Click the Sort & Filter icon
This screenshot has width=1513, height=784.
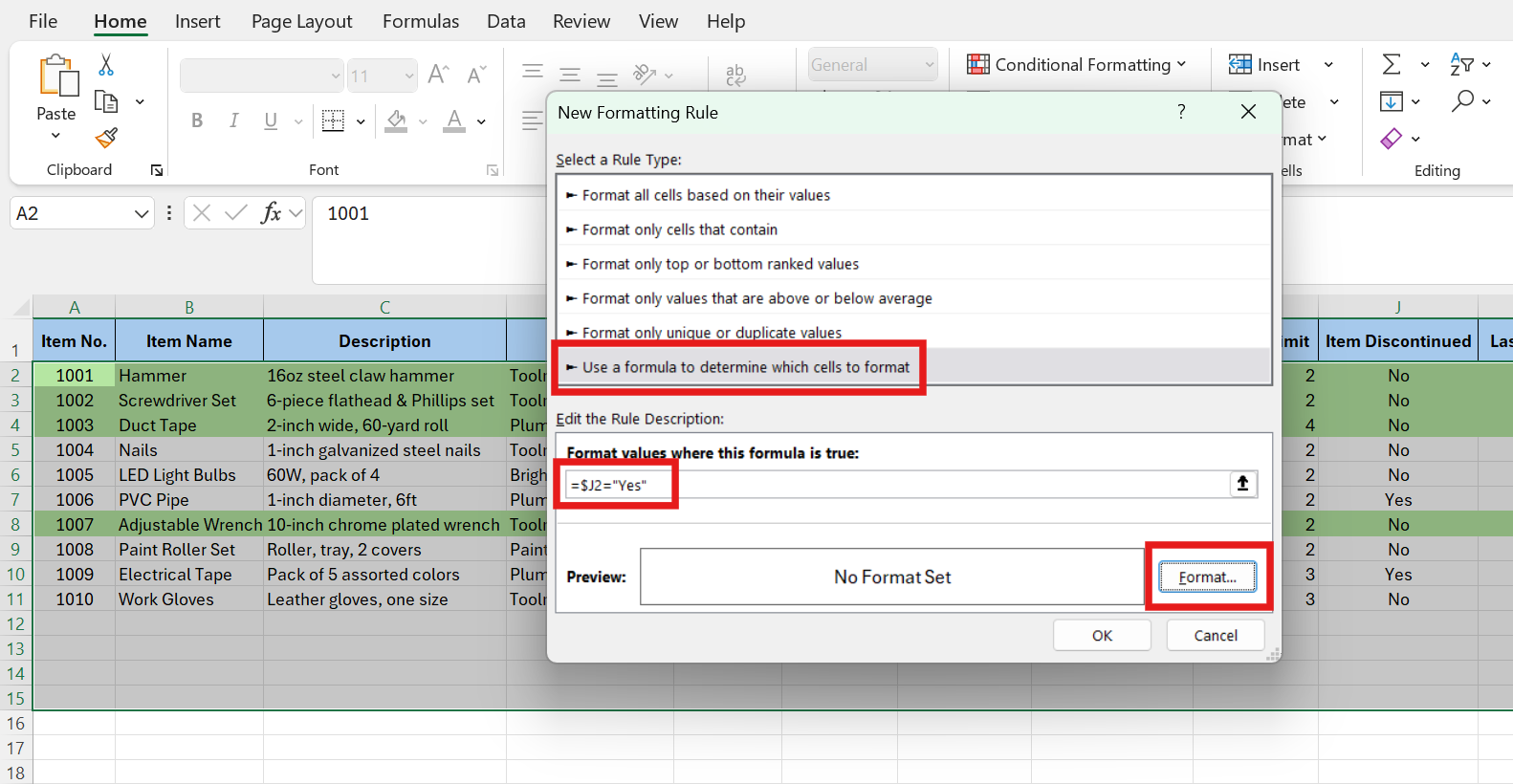(1461, 65)
